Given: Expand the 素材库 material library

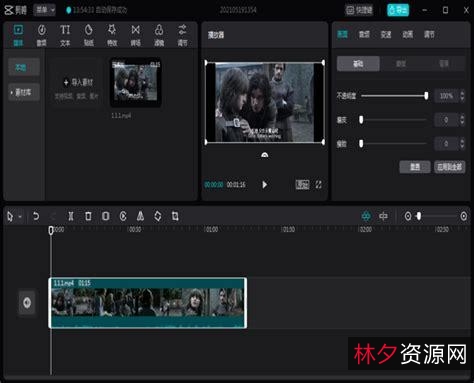Looking at the screenshot, I should [x=24, y=92].
